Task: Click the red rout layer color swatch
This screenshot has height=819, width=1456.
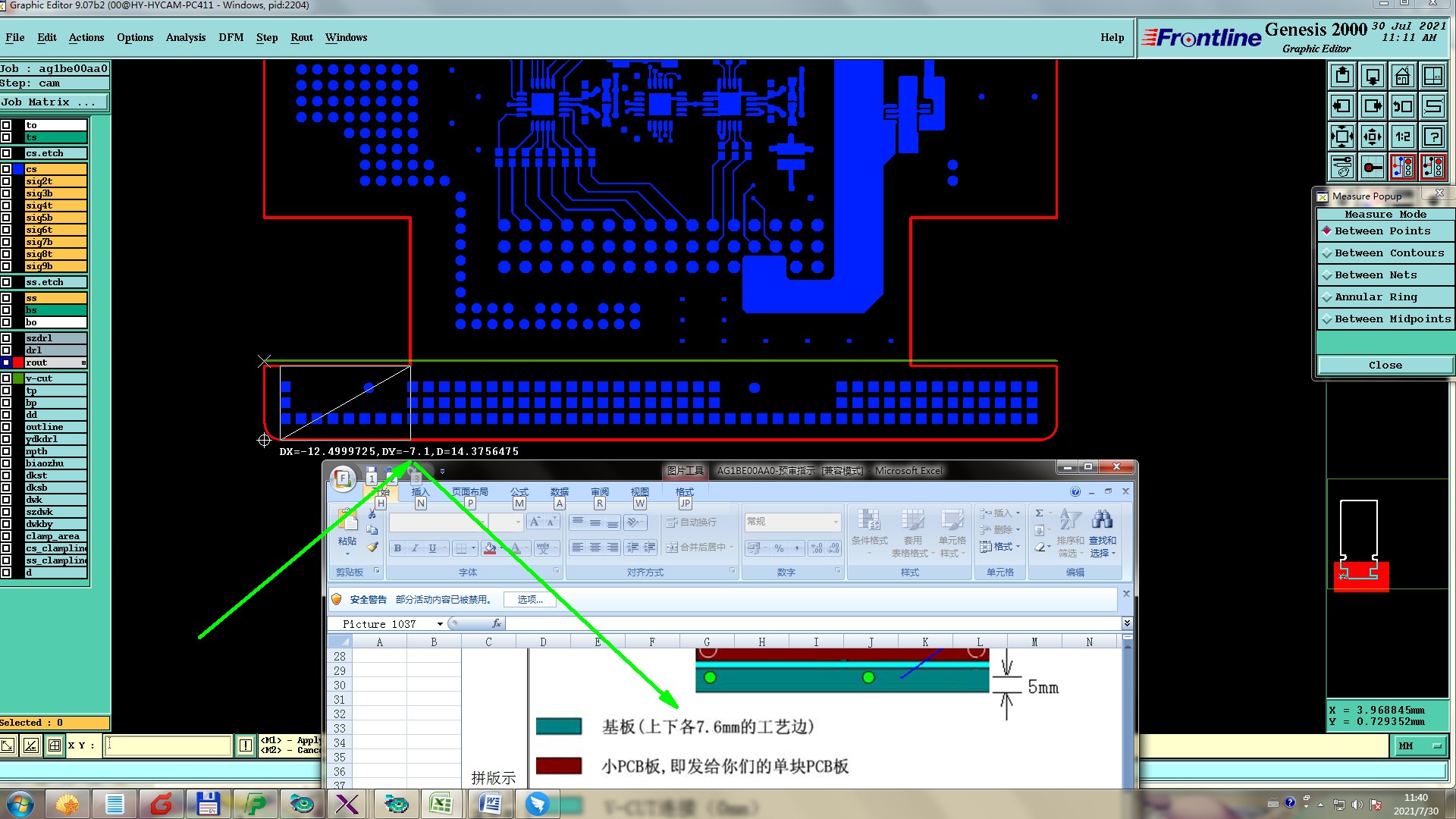Action: pyautogui.click(x=18, y=362)
